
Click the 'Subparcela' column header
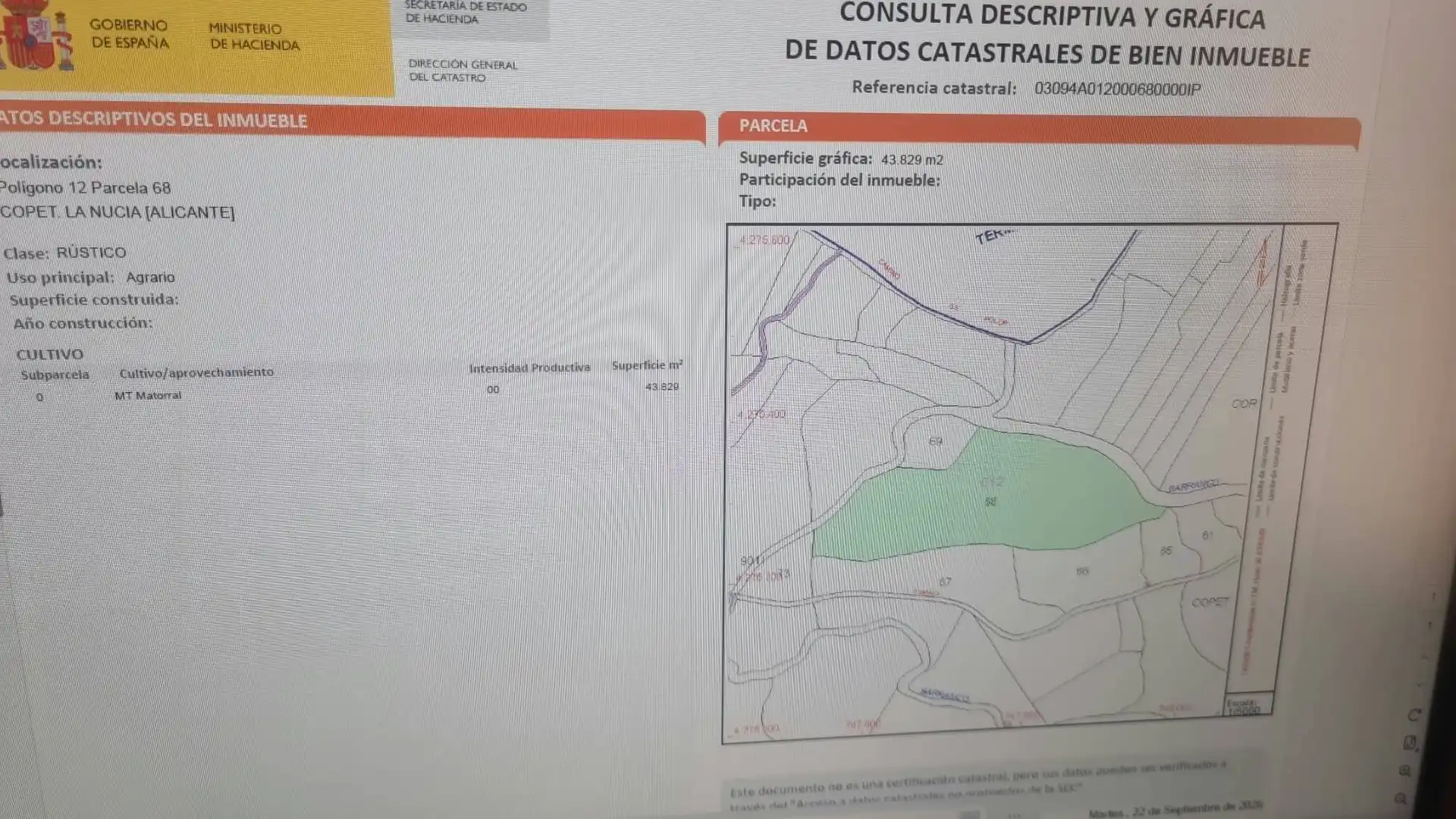click(x=55, y=375)
